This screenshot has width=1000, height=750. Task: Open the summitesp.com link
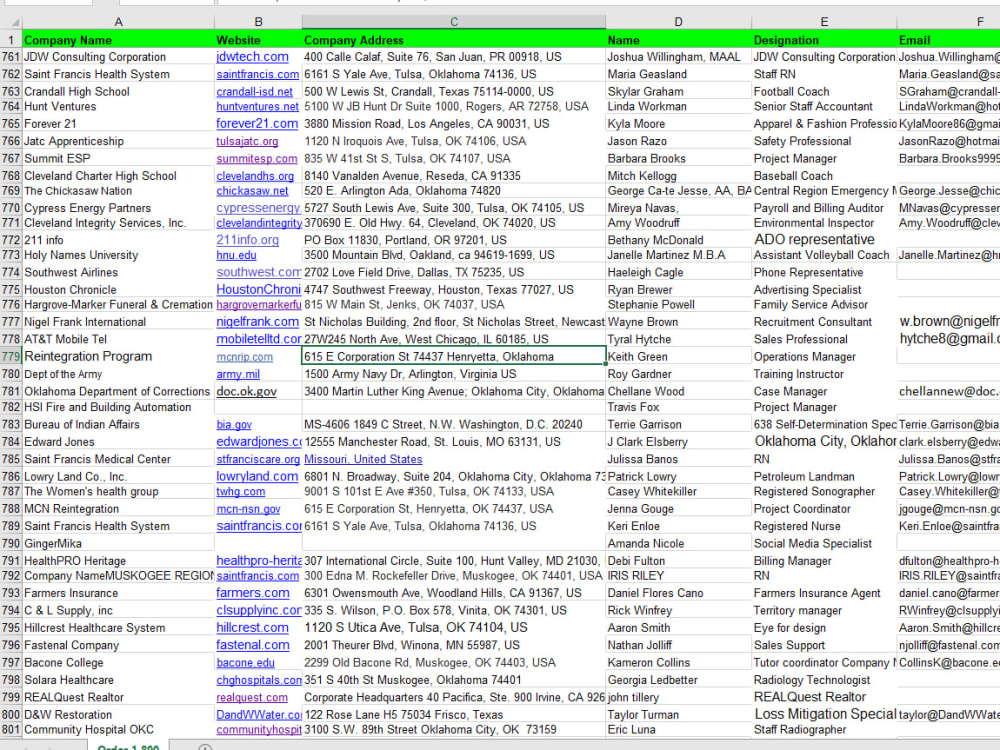(256, 159)
